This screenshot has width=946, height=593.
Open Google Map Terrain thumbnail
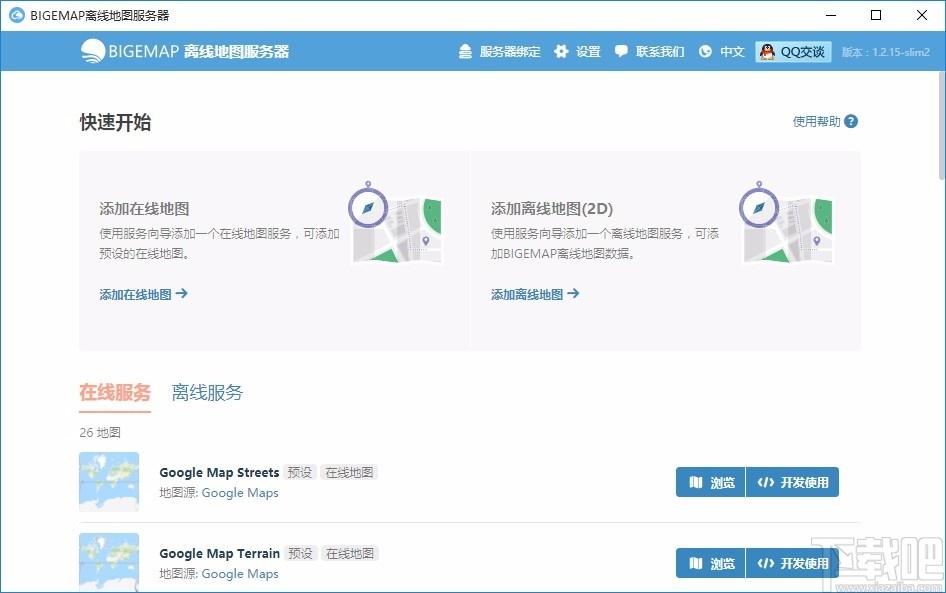pyautogui.click(x=109, y=562)
